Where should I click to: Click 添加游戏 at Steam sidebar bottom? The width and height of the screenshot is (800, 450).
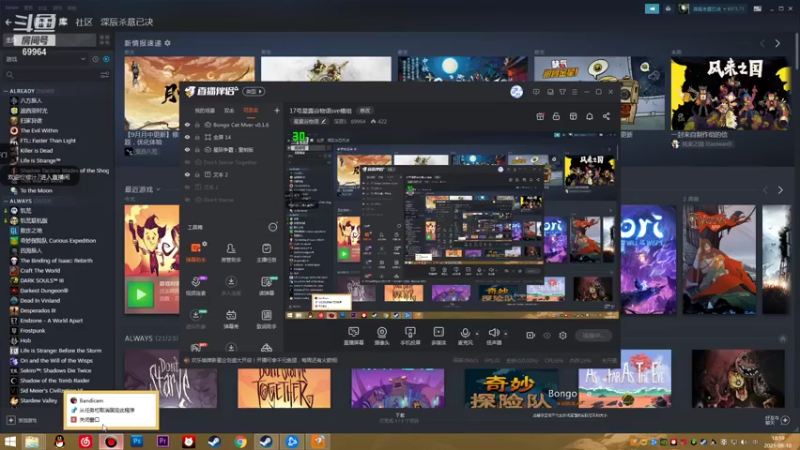pyautogui.click(x=22, y=420)
